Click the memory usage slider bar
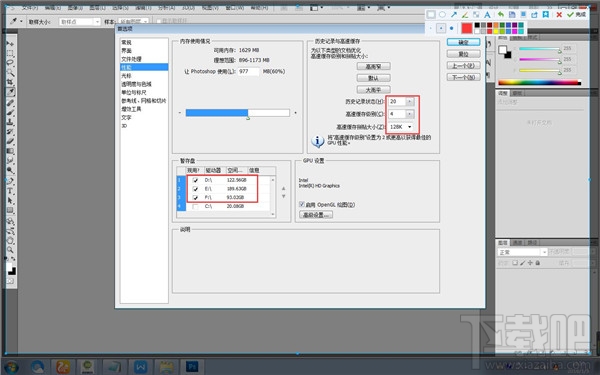 point(238,112)
